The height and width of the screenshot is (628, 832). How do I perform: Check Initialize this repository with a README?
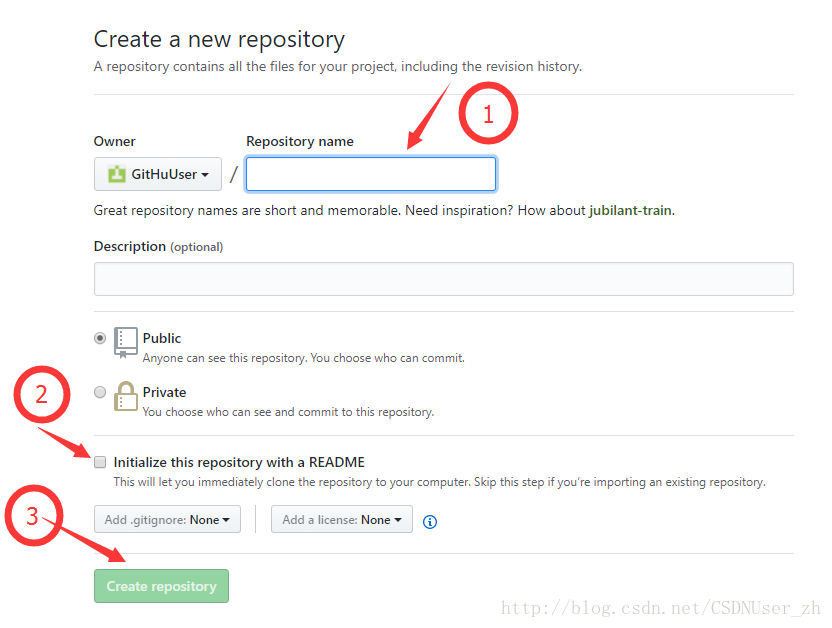click(x=100, y=462)
